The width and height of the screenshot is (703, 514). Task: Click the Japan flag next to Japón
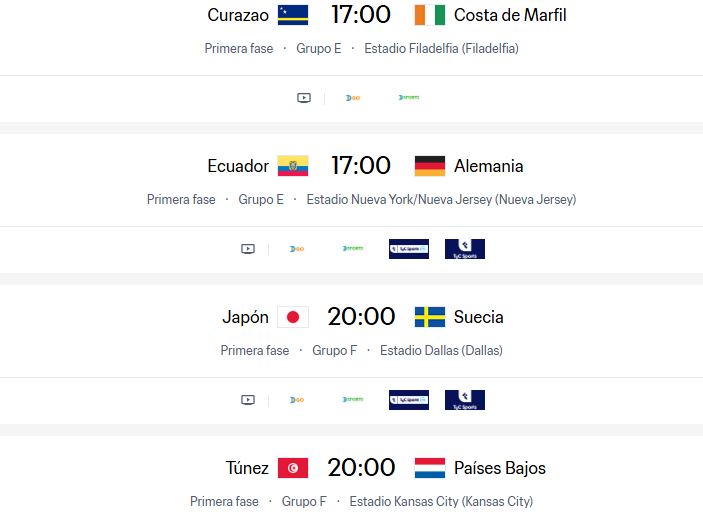[293, 317]
